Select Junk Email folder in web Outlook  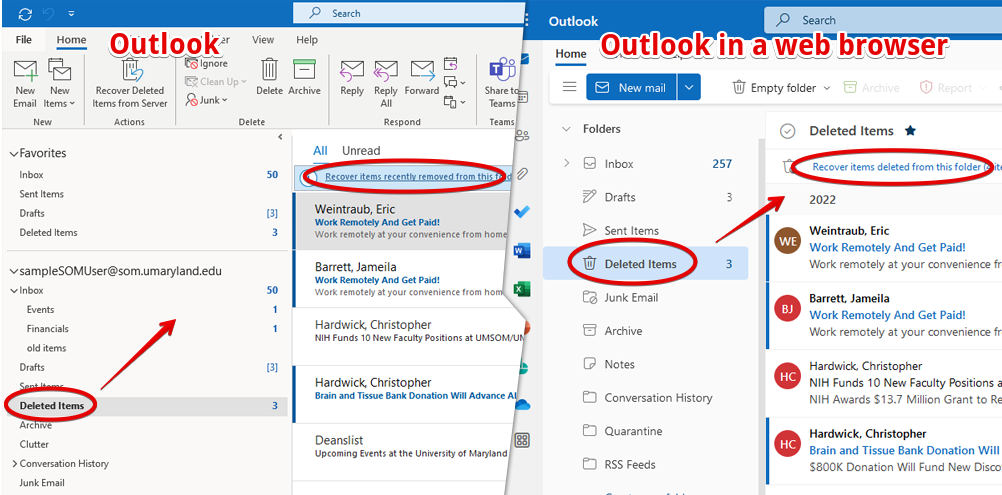click(x=631, y=297)
